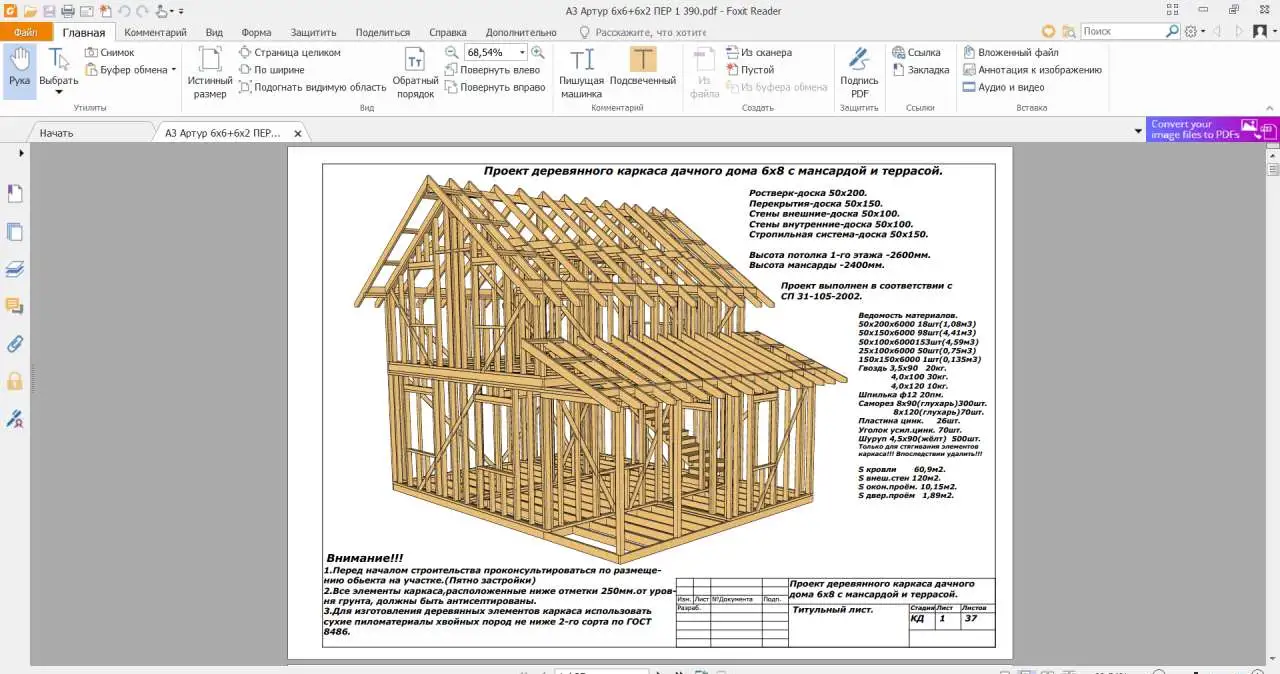Rotate page left with Повернуть влево
The width and height of the screenshot is (1280, 674).
point(493,70)
